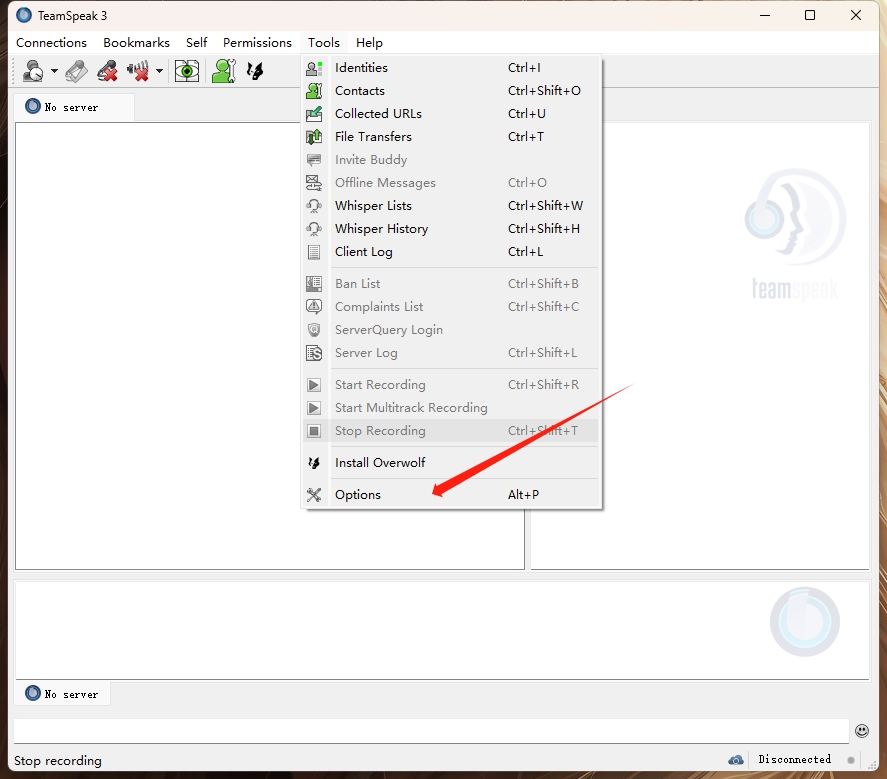Open Options from the Tools menu
Viewport: 887px width, 779px height.
click(x=358, y=495)
